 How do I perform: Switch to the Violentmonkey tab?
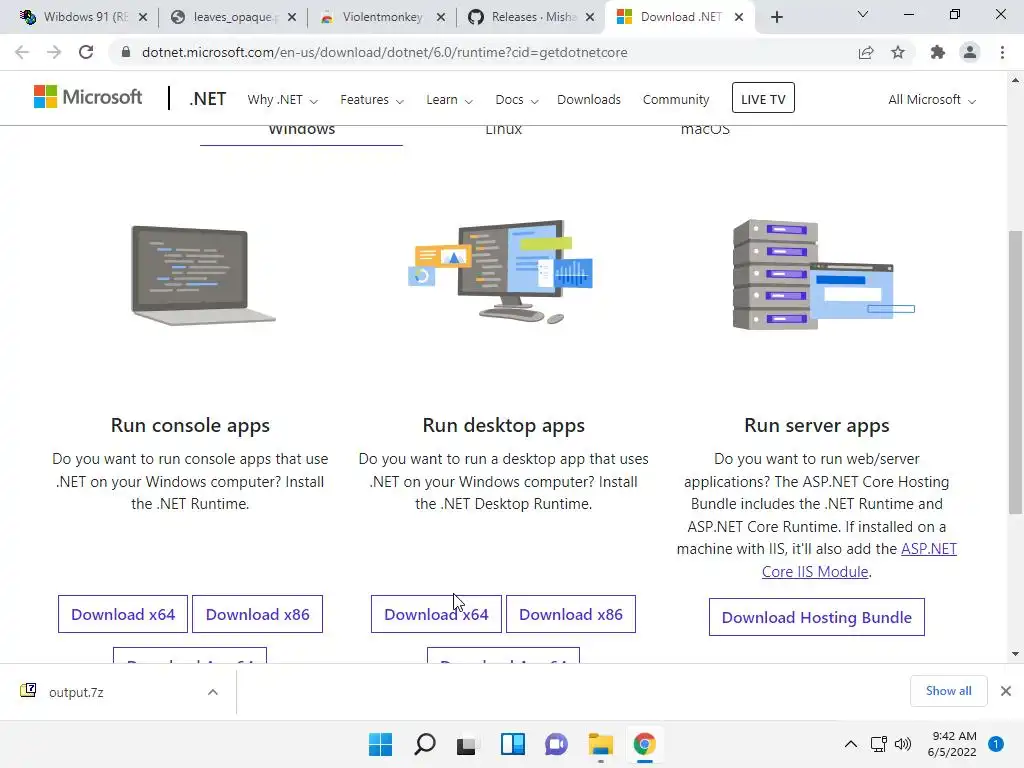tap(383, 17)
